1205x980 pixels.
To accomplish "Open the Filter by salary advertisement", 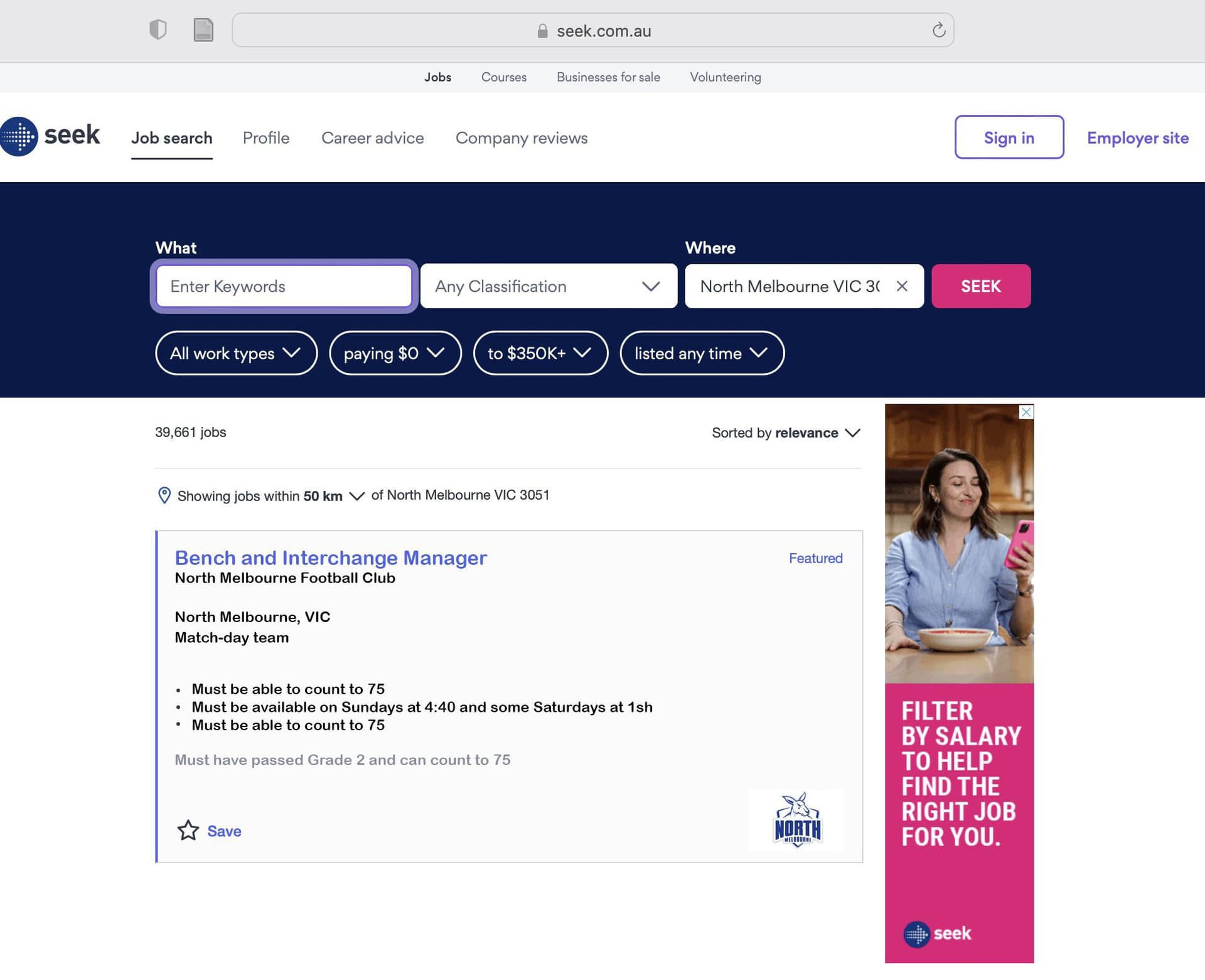I will click(959, 683).
